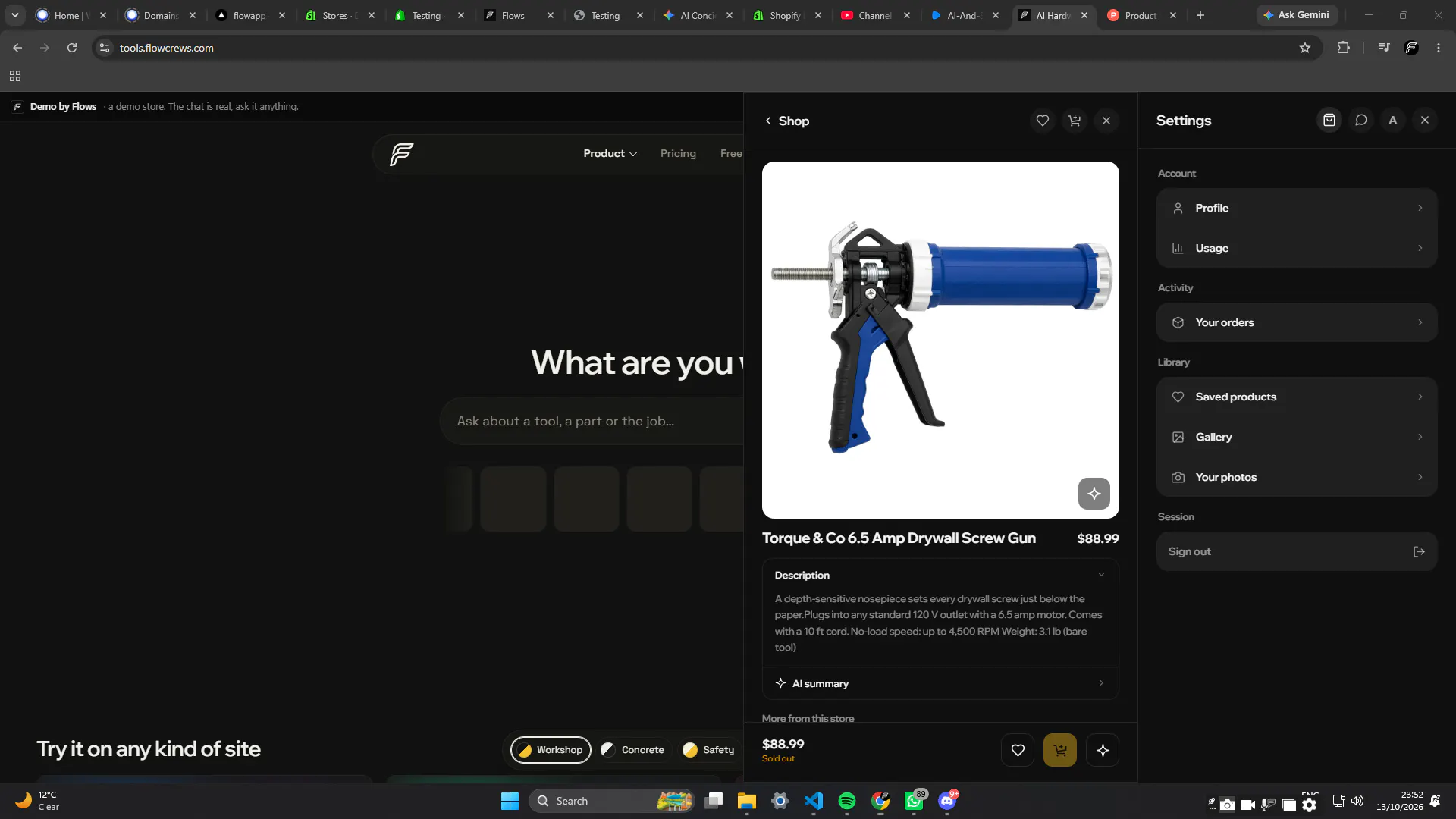1456x819 pixels.
Task: Click the wishlist heart icon in Shop header
Action: point(1043,121)
